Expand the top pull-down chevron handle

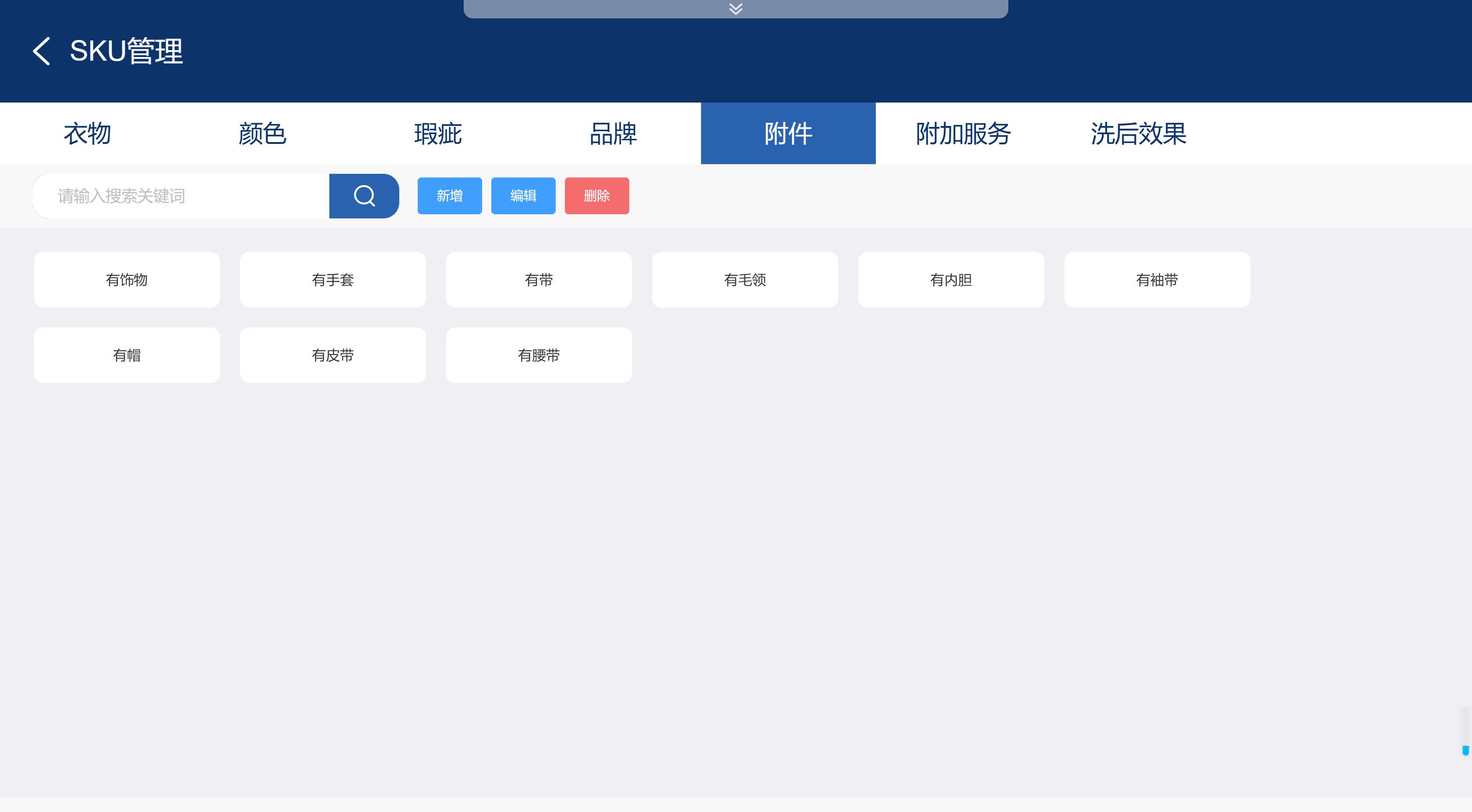[x=736, y=9]
